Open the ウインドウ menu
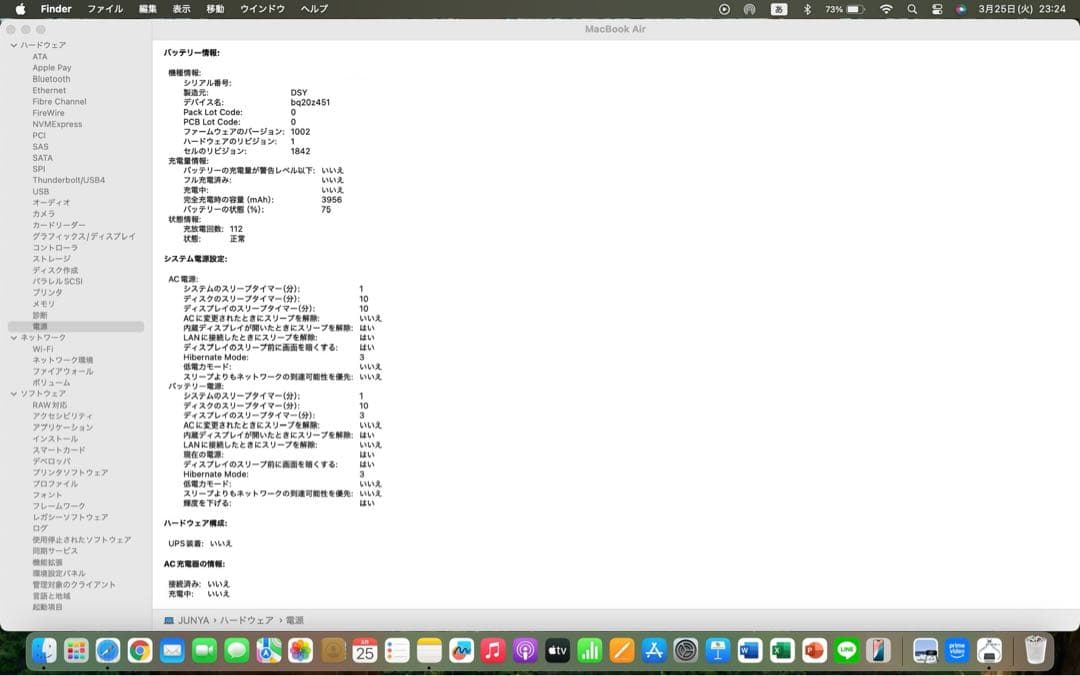This screenshot has height=676, width=1080. 263,8
